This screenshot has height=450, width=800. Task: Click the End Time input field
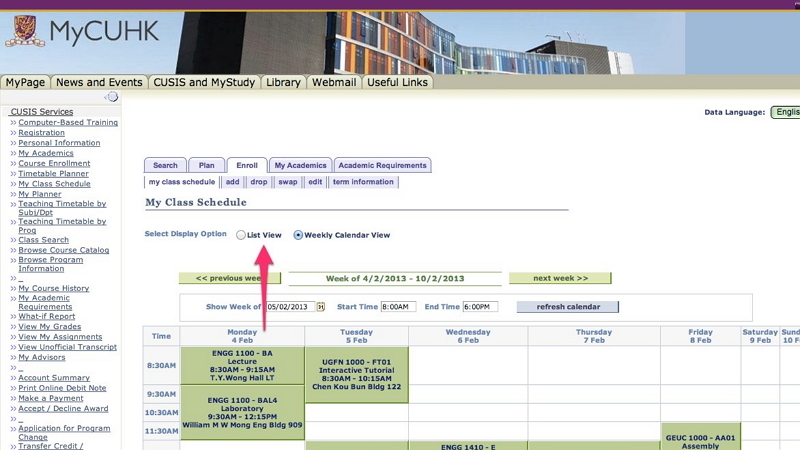pyautogui.click(x=480, y=307)
